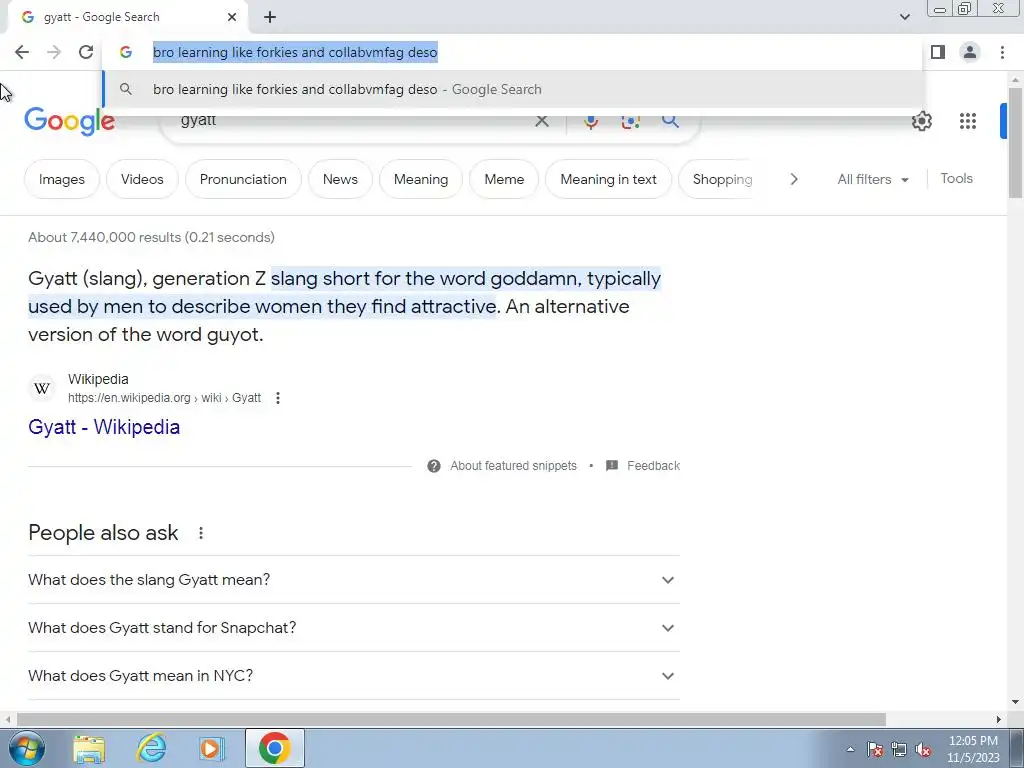The height and width of the screenshot is (768, 1024).
Task: Click the Chrome taskbar button
Action: pos(275,748)
